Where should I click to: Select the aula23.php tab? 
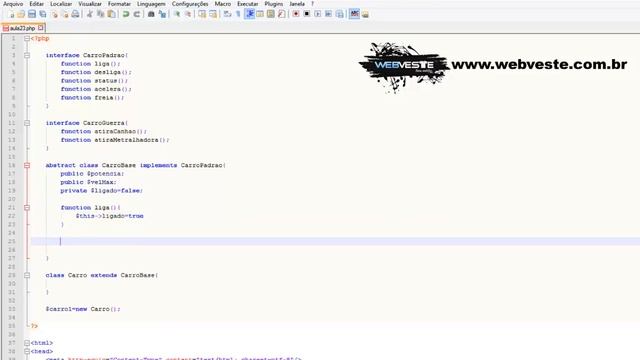(x=22, y=28)
